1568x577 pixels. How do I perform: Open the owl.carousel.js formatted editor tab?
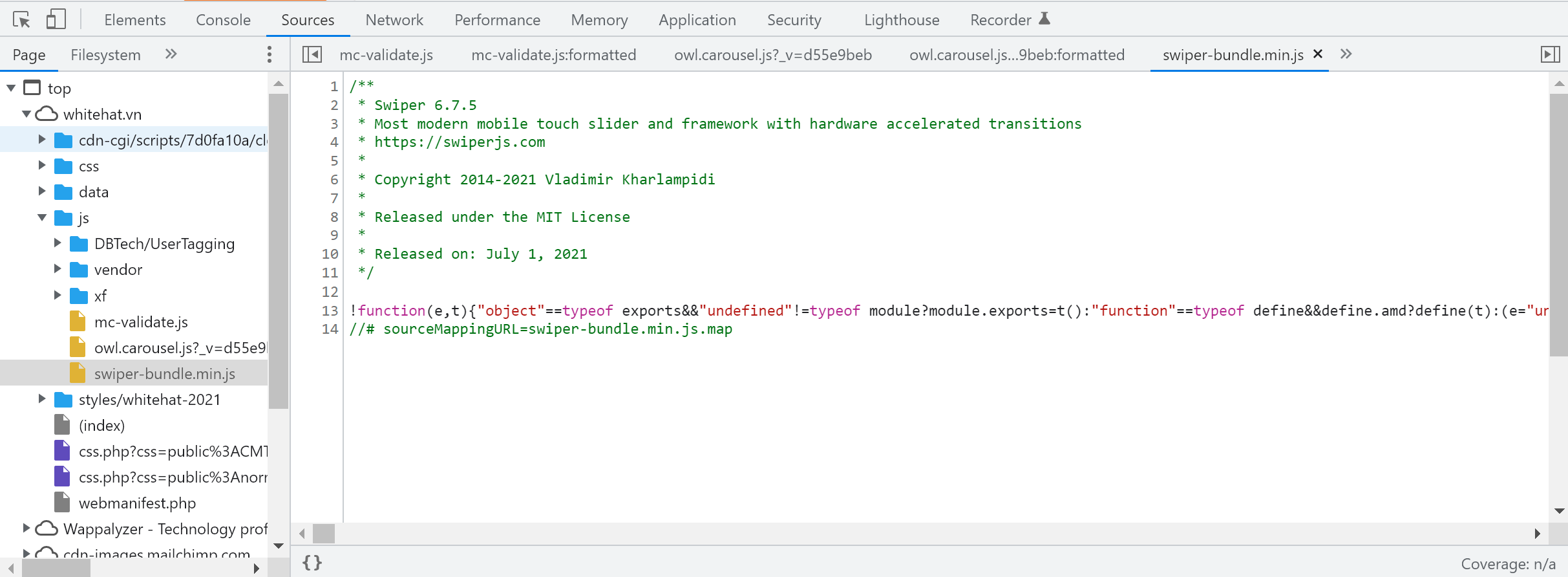coord(1017,55)
